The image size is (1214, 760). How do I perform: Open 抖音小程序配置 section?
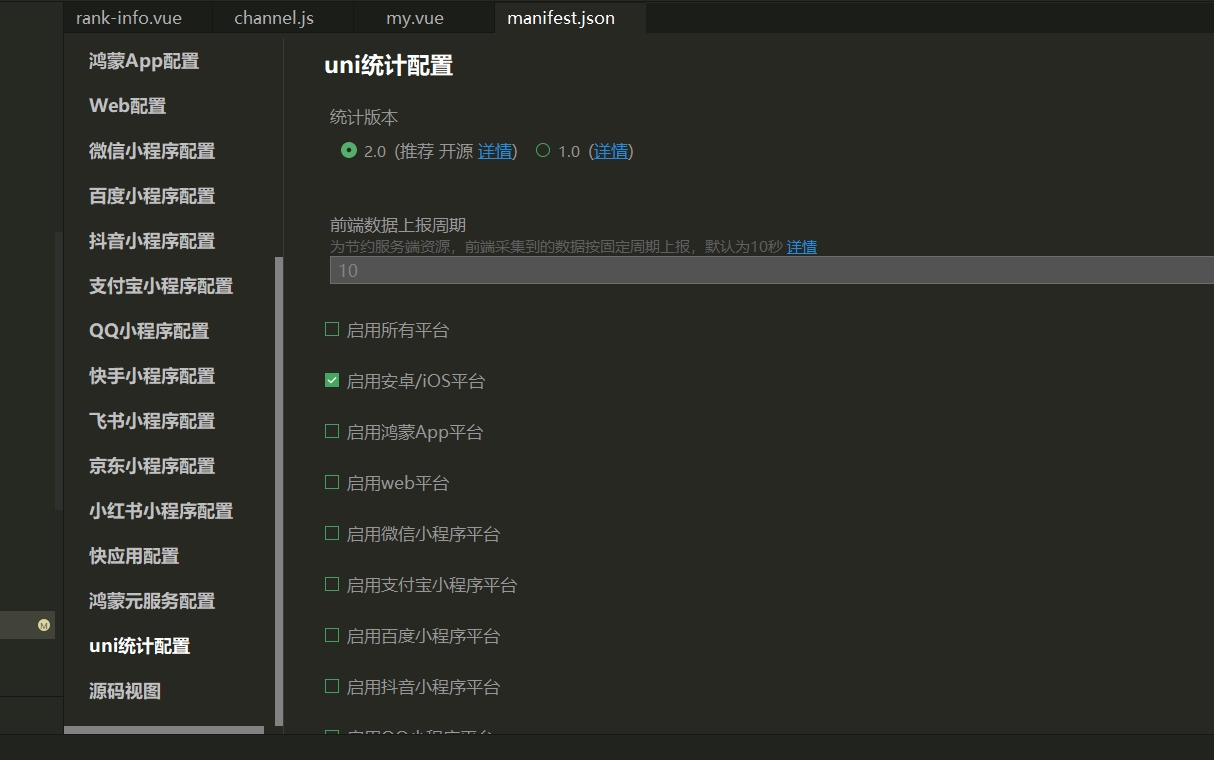click(152, 241)
